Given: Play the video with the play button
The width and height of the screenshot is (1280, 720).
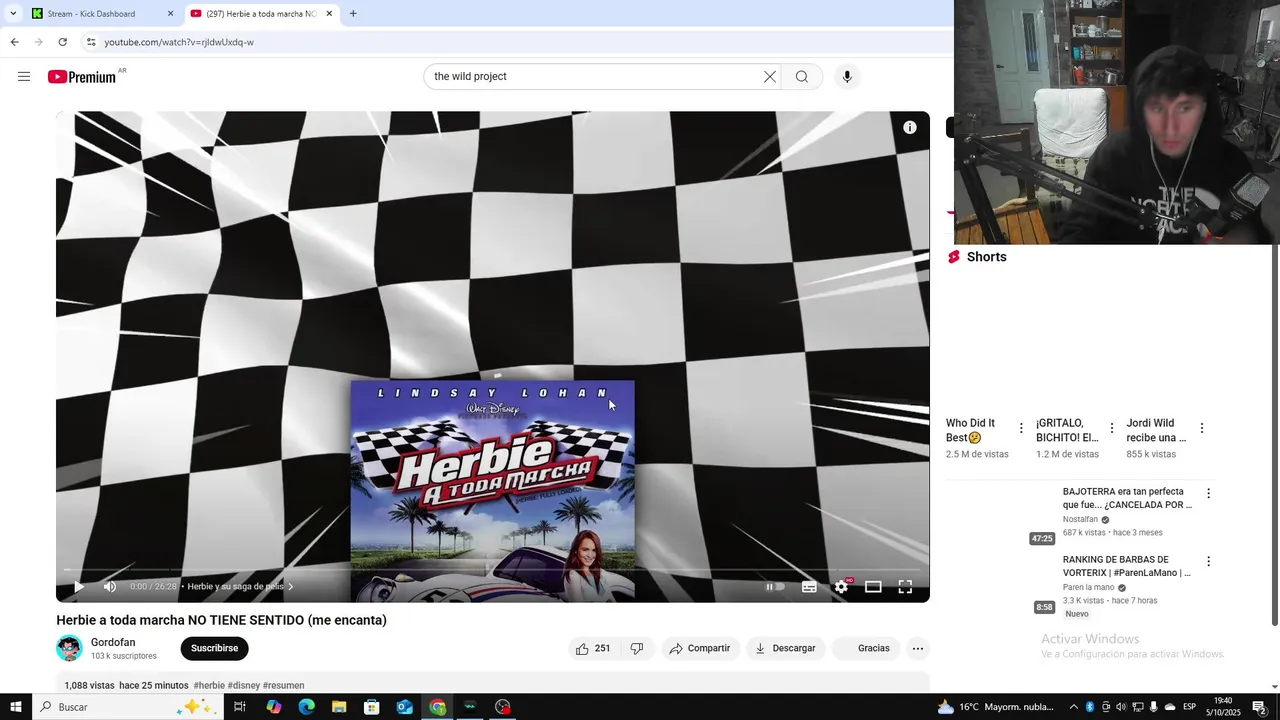Looking at the screenshot, I should (79, 587).
